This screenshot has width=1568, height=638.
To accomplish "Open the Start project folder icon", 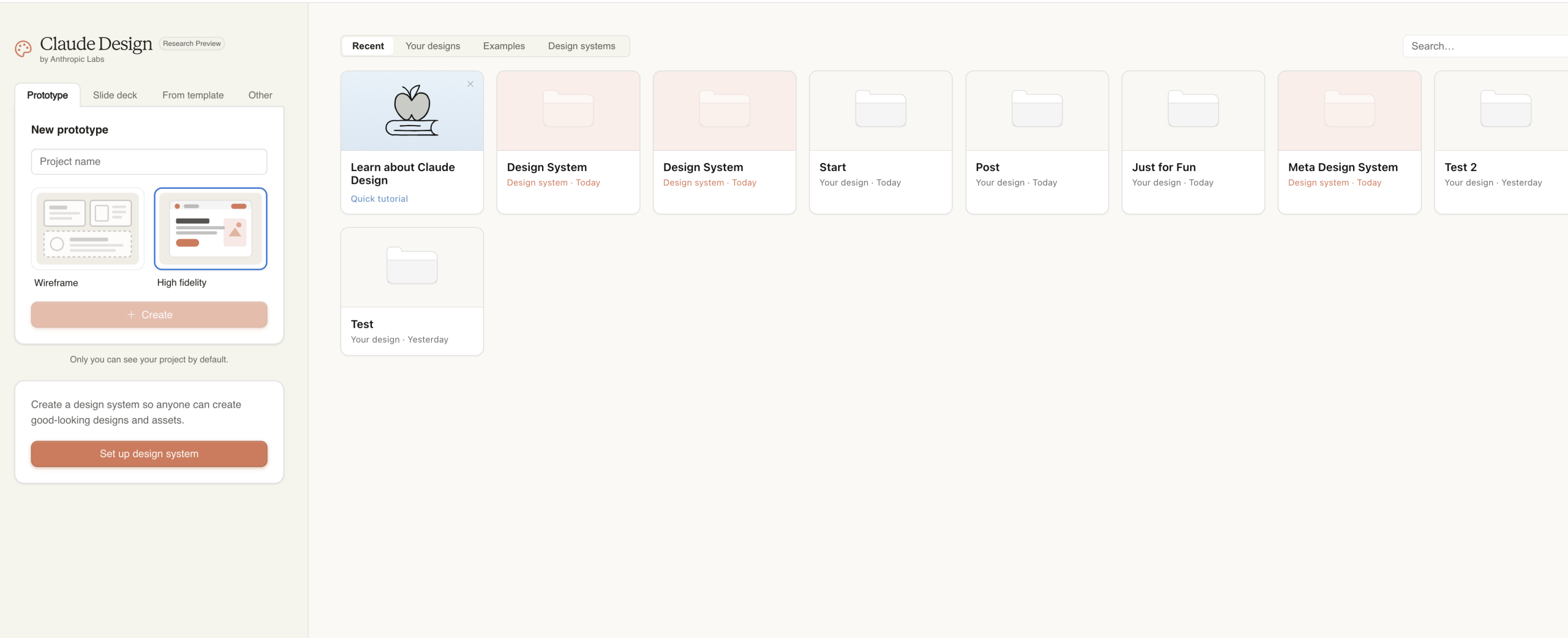I will (880, 109).
